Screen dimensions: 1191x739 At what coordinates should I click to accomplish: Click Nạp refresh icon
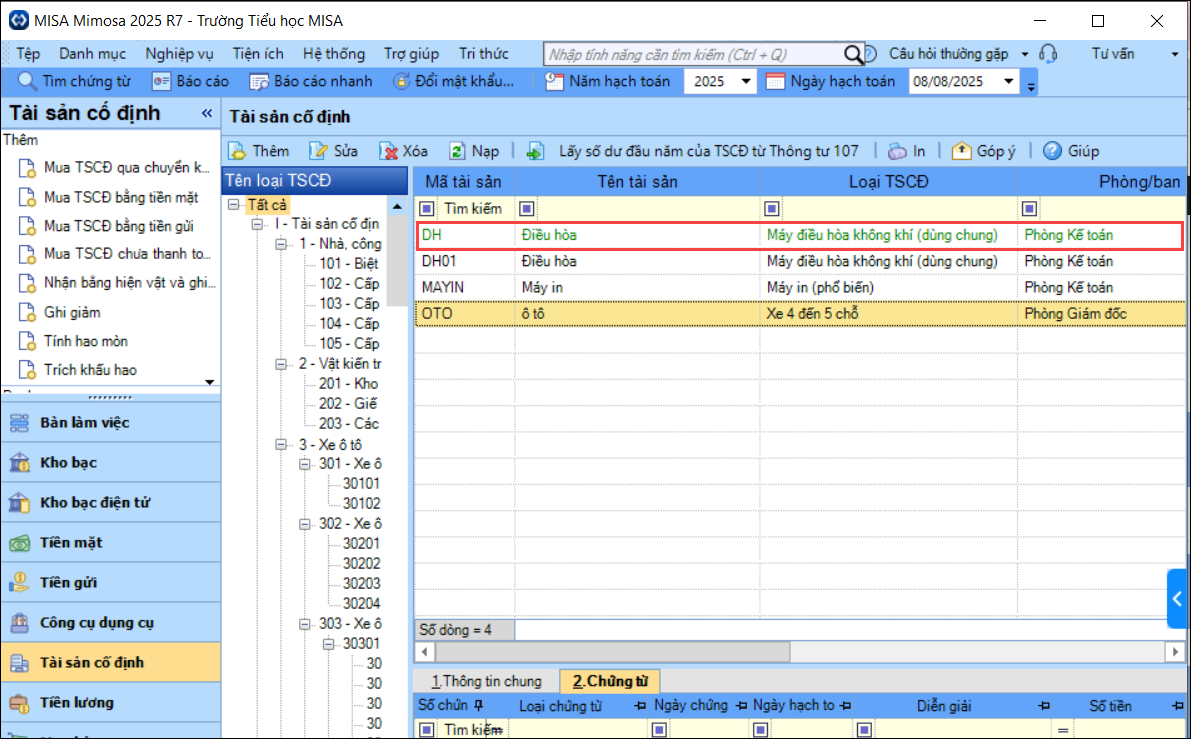click(x=456, y=151)
